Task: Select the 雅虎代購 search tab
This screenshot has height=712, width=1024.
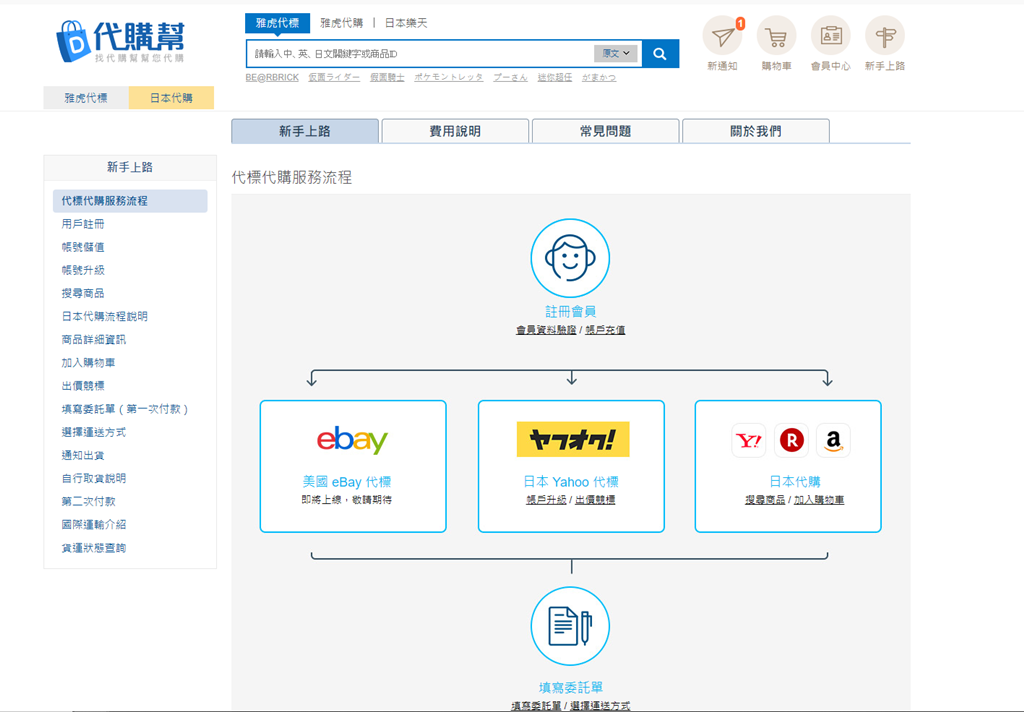Action: tap(342, 23)
